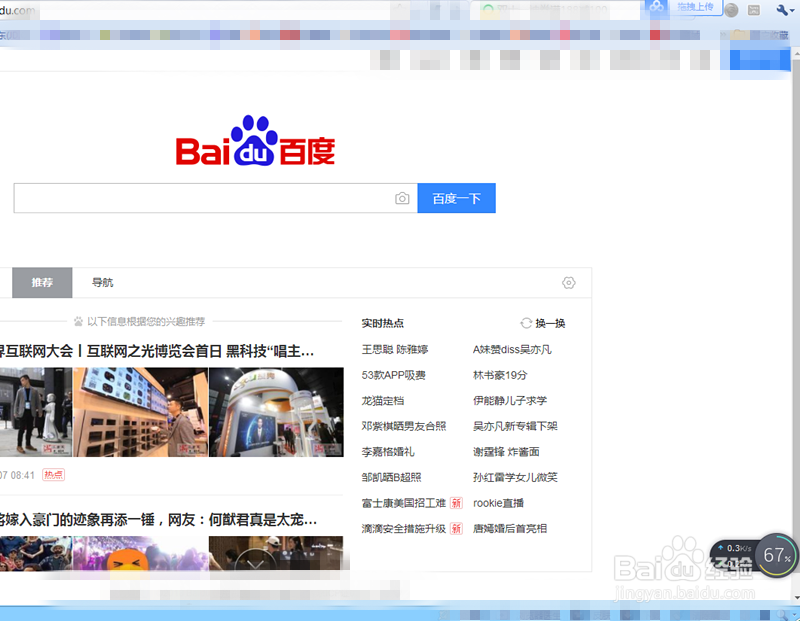Open the 何猷君真是太宠 headline
This screenshot has width=800, height=621.
pyautogui.click(x=158, y=519)
